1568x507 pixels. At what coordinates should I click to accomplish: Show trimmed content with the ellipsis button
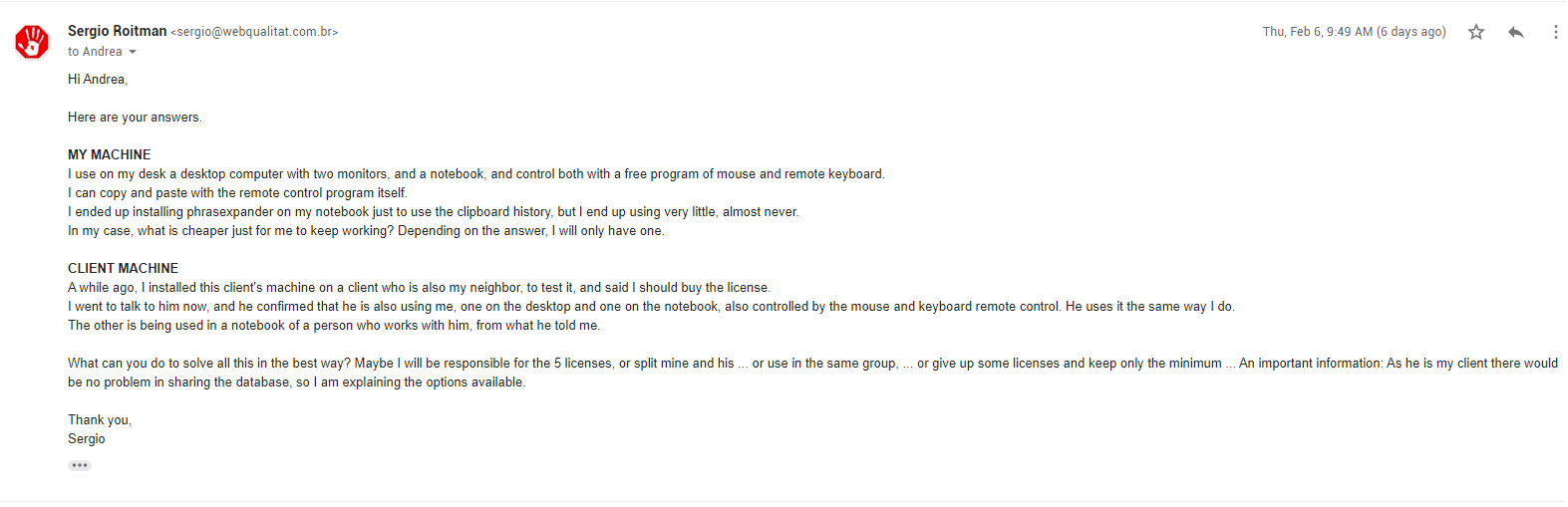click(80, 465)
